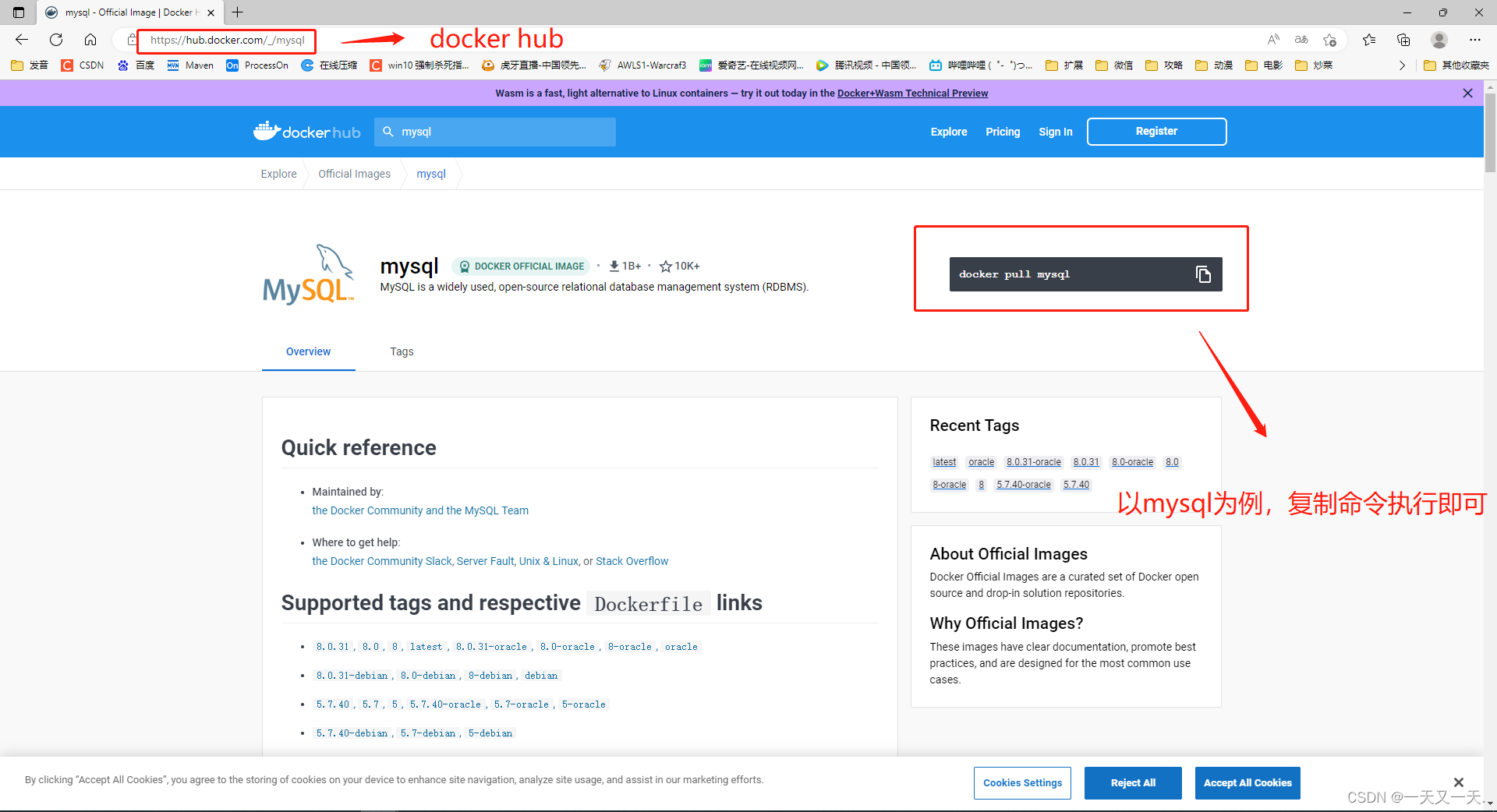Open the Collections icon in the browser toolbar
This screenshot has height=812, width=1497.
[1403, 39]
